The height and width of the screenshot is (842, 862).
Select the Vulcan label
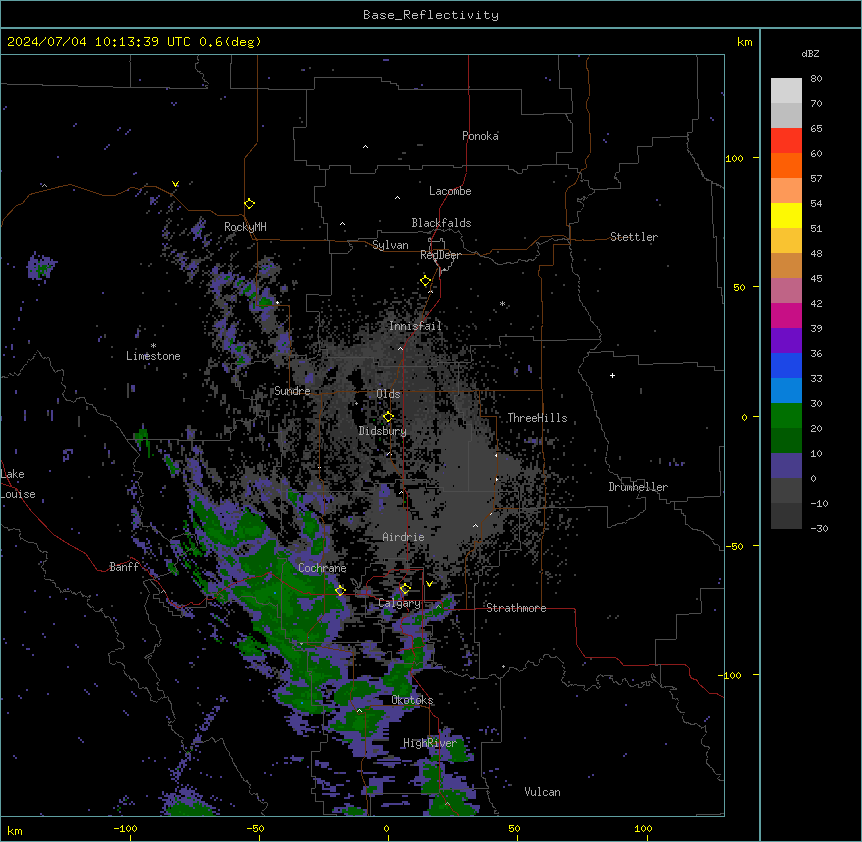(543, 792)
